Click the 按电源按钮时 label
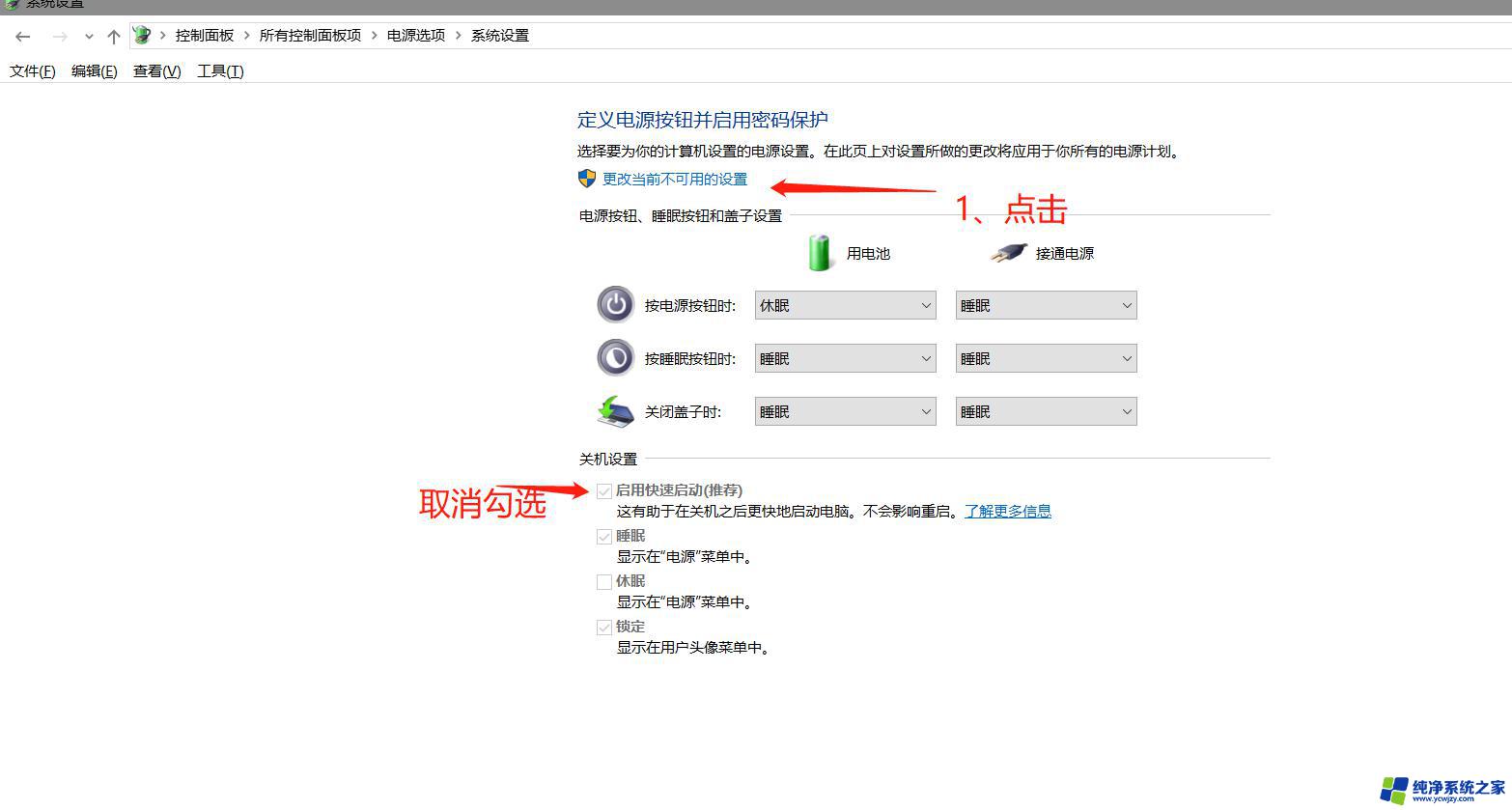The width and height of the screenshot is (1512, 810). tap(690, 306)
